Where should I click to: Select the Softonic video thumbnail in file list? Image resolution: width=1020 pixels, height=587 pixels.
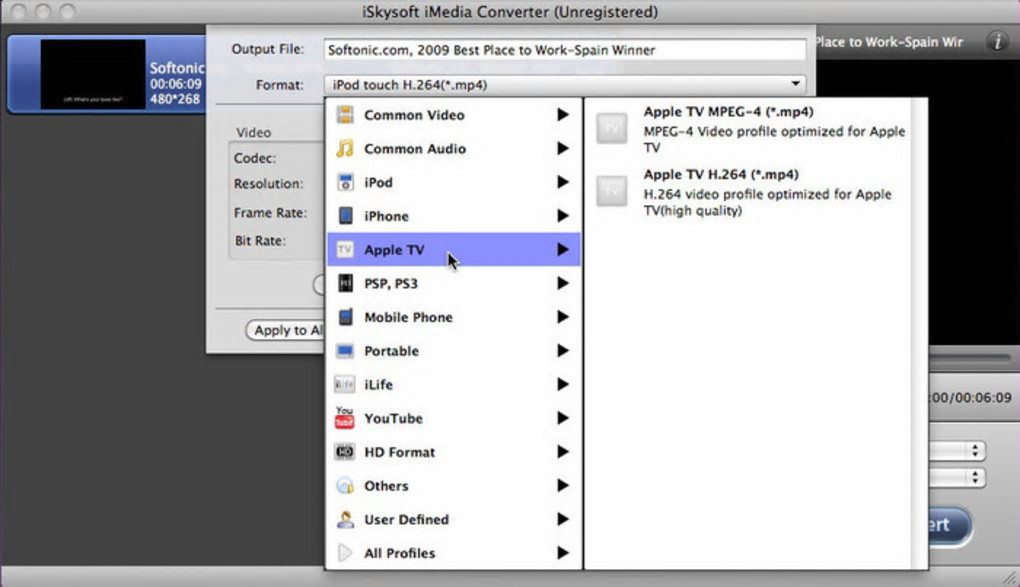coord(93,74)
